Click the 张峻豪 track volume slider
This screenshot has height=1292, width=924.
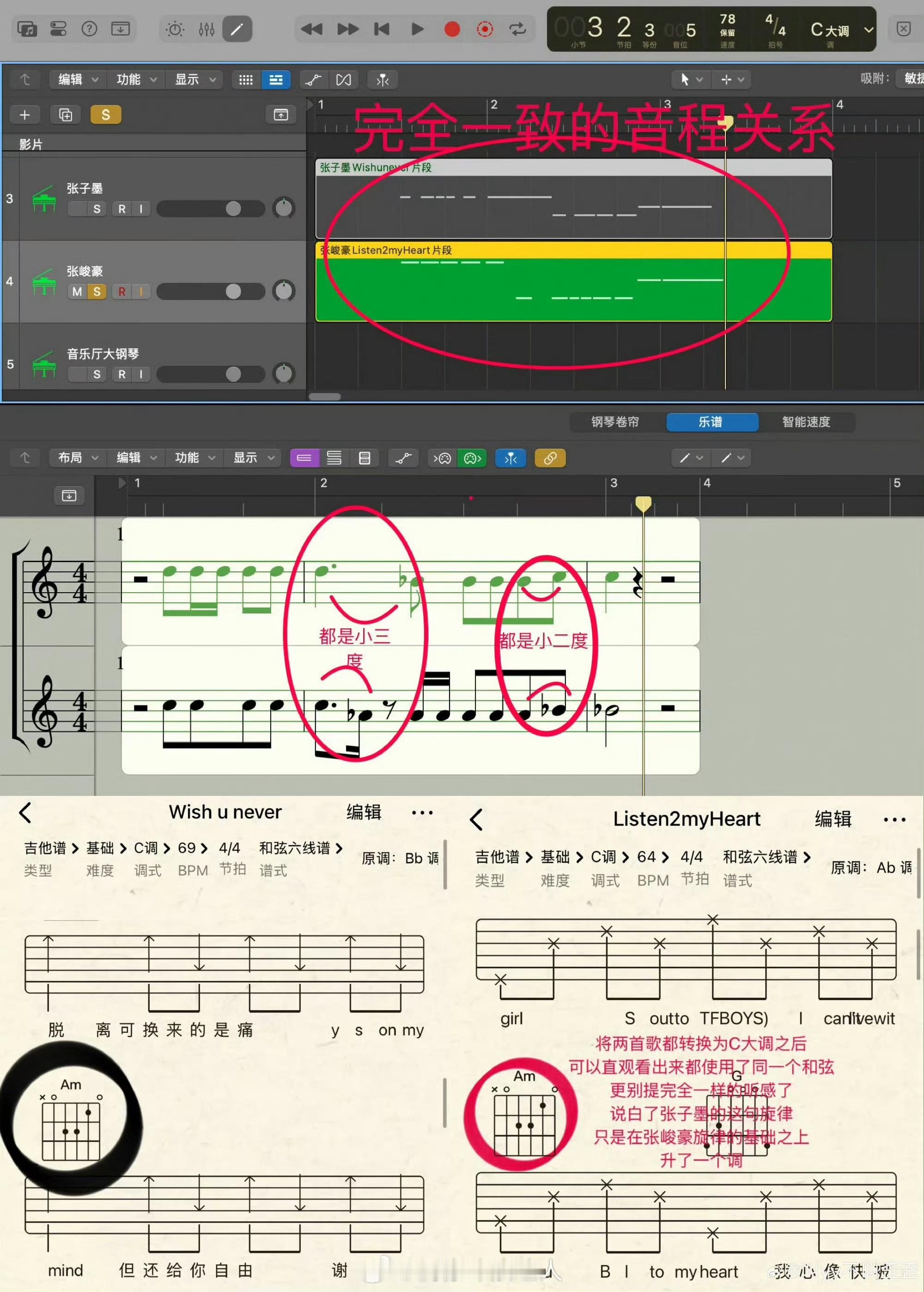(211, 292)
